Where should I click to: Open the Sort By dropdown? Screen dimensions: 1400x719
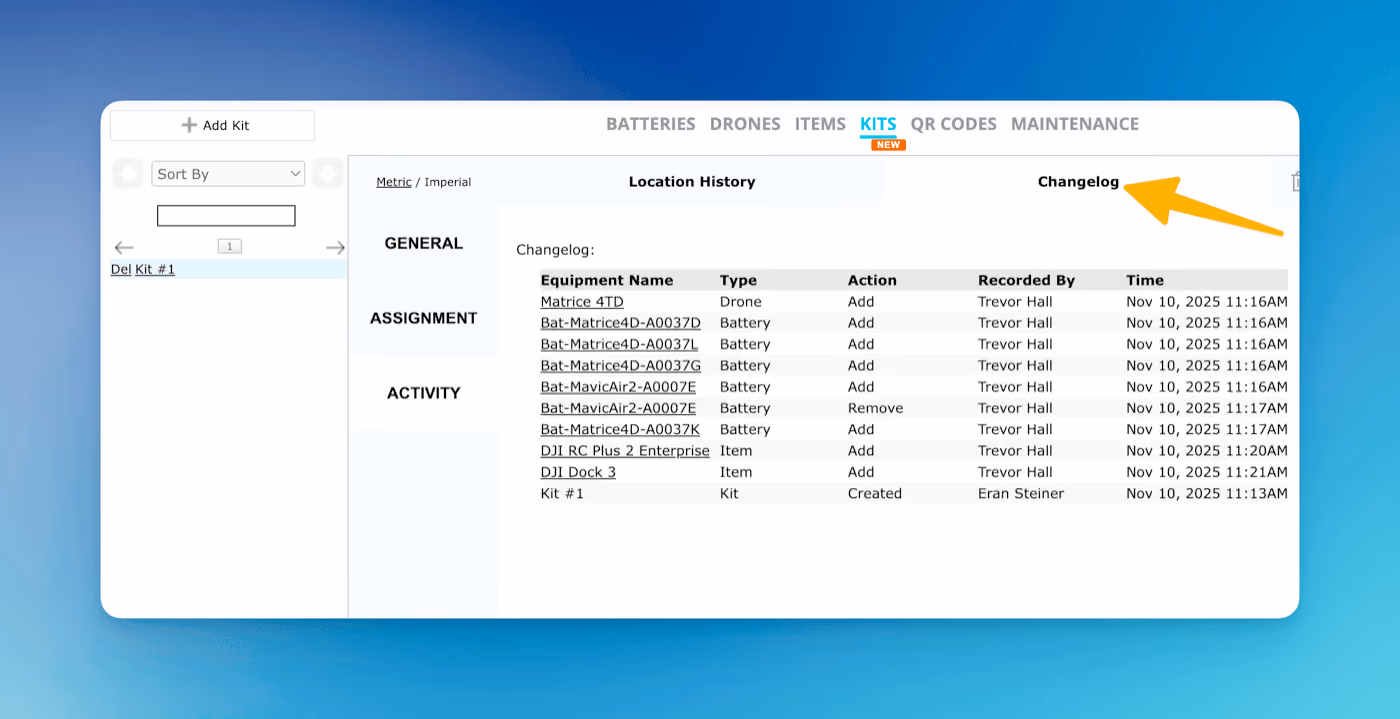point(228,174)
